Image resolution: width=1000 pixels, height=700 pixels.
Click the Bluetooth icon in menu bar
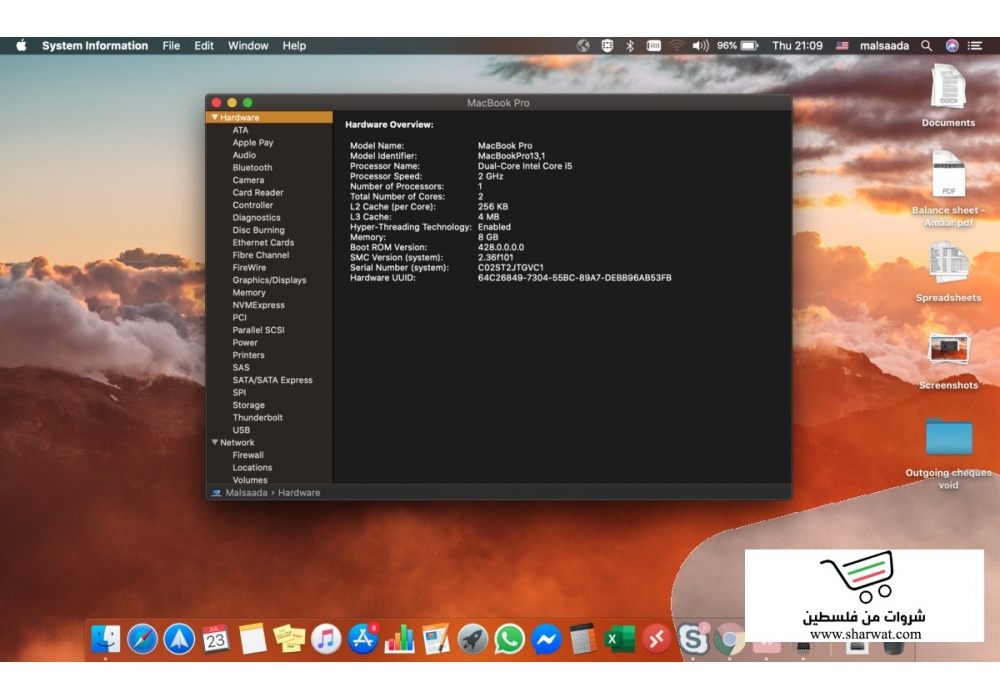(630, 46)
